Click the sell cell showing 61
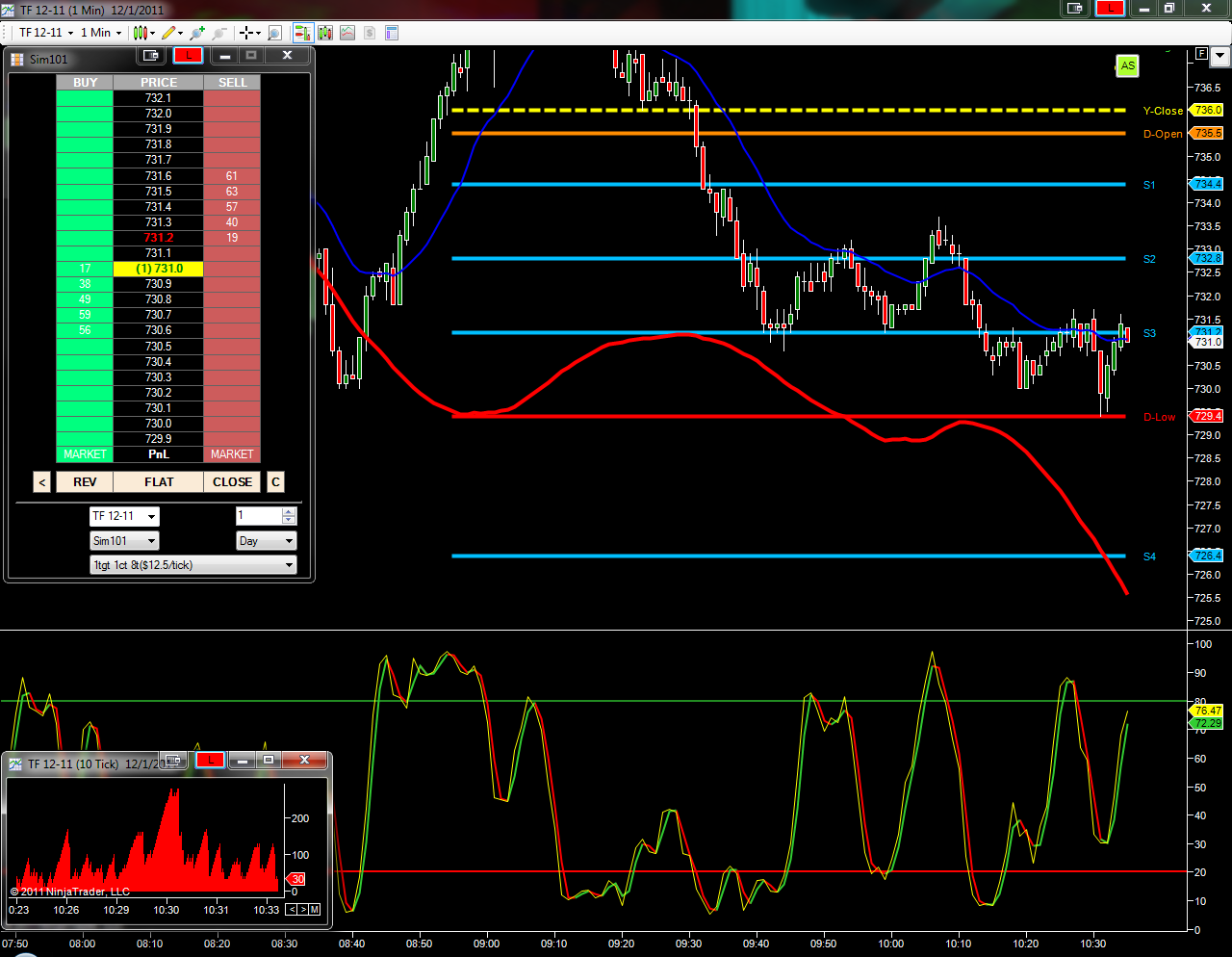Viewport: 1232px width, 957px height. 232,176
